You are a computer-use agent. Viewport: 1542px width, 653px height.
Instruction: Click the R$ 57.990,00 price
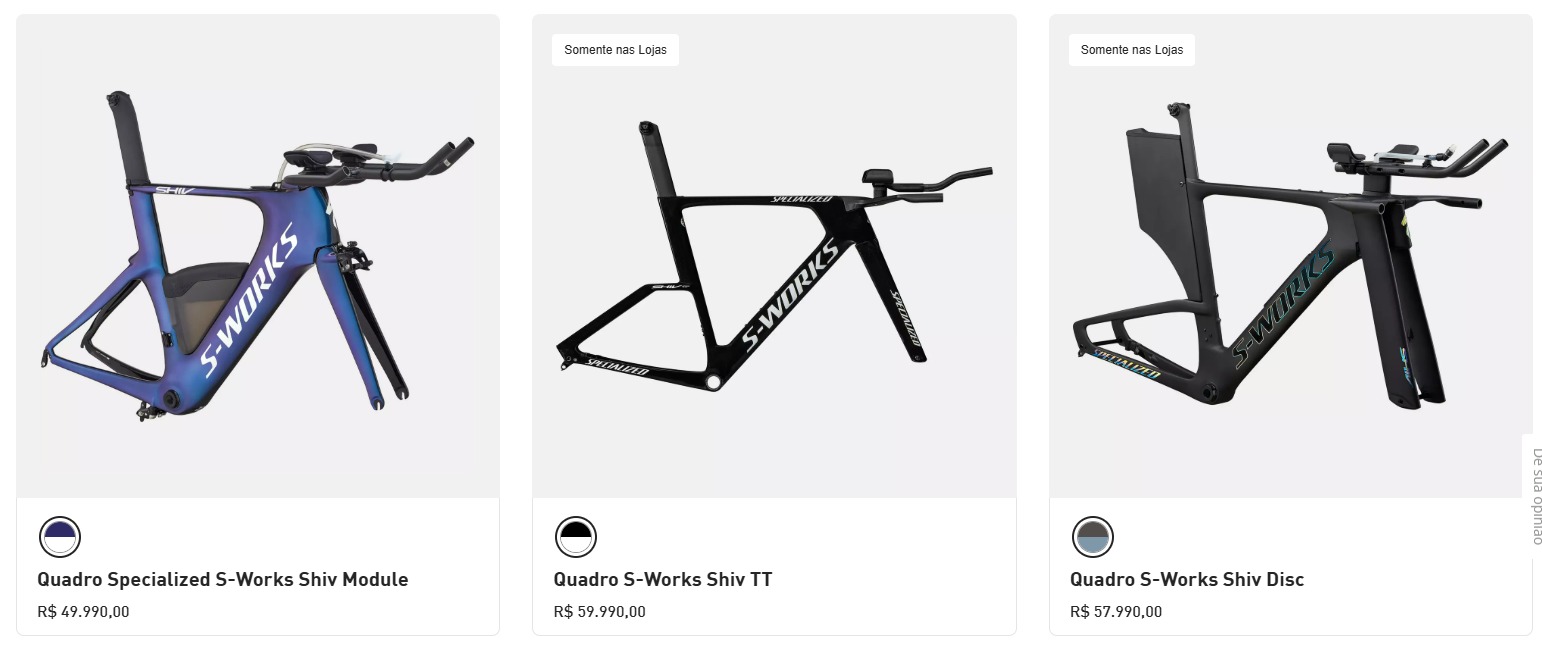point(1116,612)
